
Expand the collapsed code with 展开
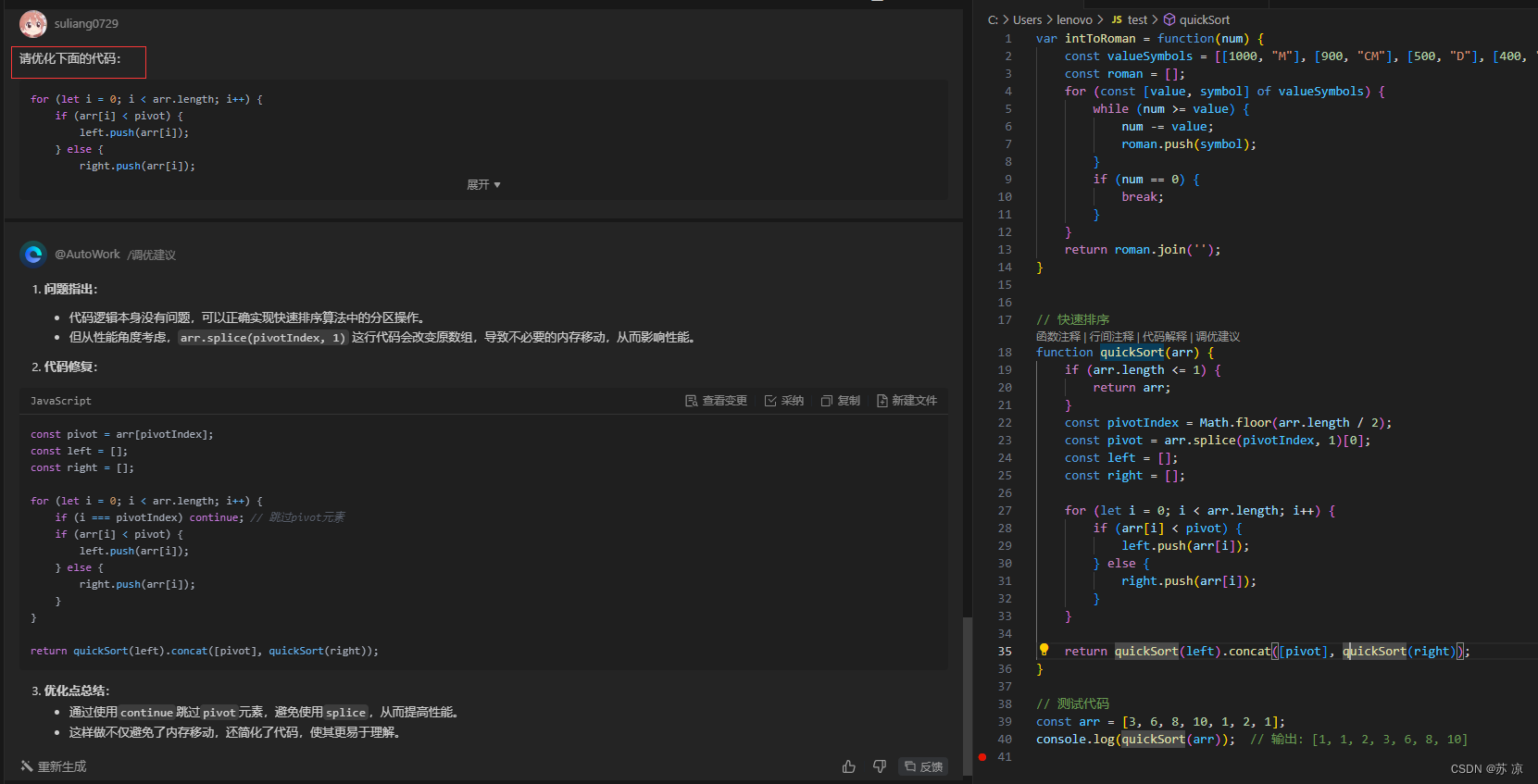click(483, 185)
